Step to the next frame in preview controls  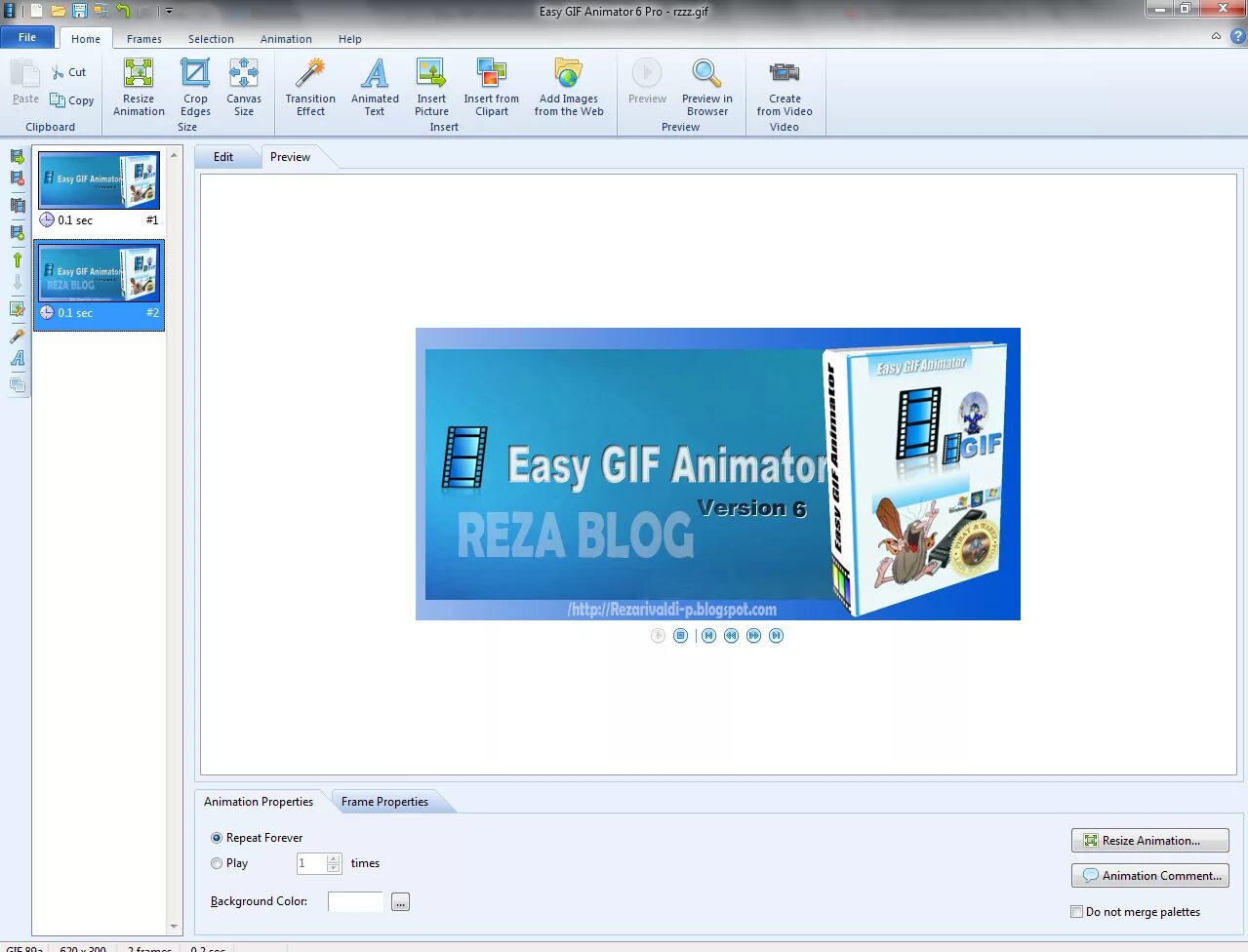(753, 636)
